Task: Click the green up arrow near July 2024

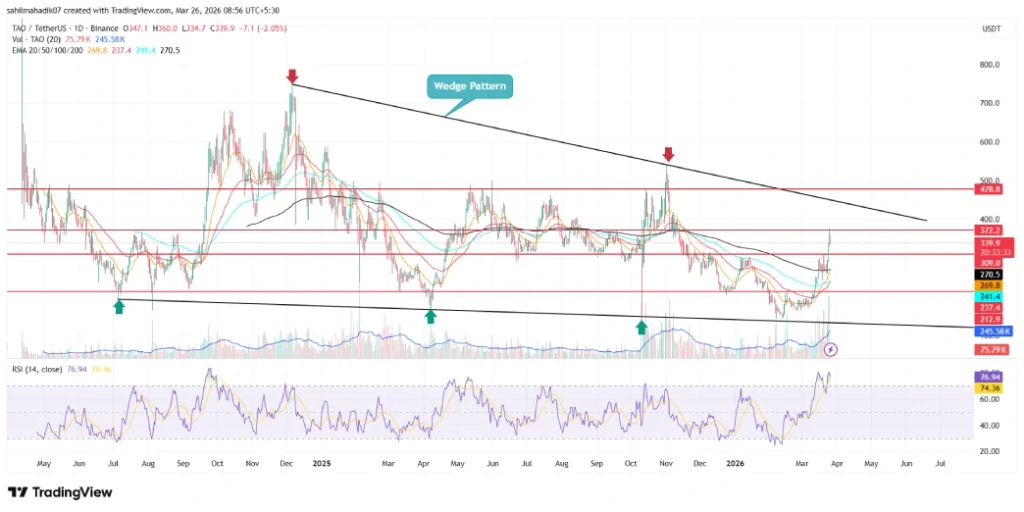Action: tap(119, 307)
